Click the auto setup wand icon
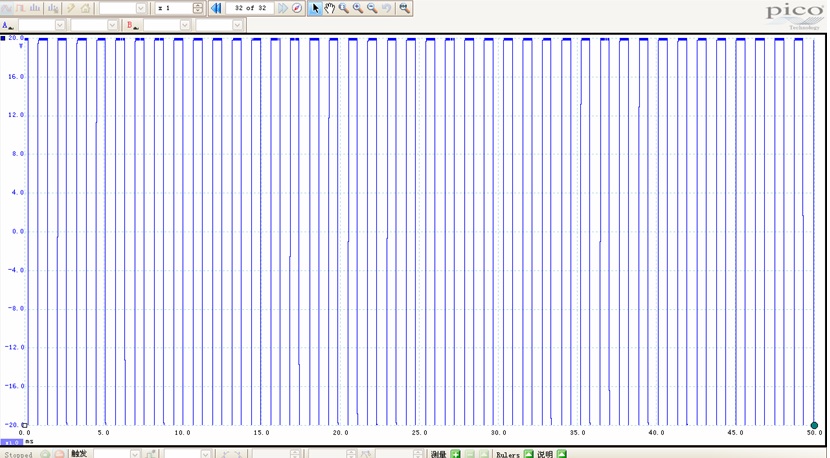Image resolution: width=830 pixels, height=458 pixels. point(70,8)
